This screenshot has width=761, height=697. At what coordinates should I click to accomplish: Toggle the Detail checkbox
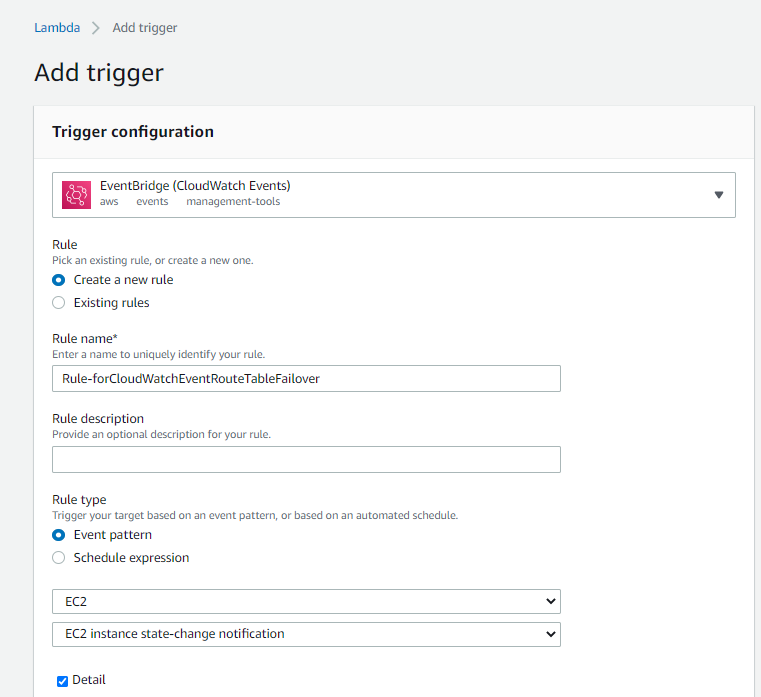click(x=62, y=681)
